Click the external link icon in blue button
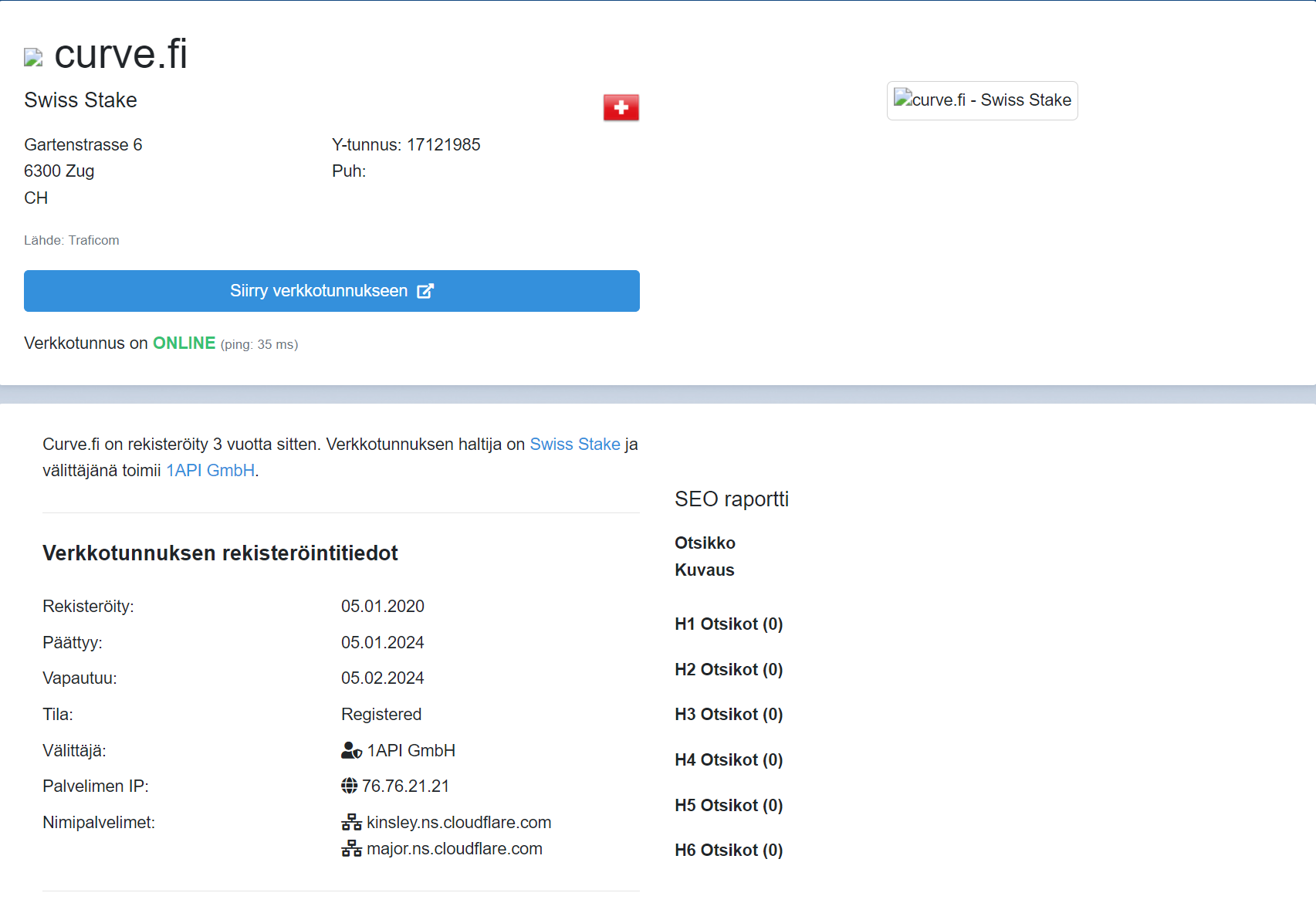 tap(425, 291)
